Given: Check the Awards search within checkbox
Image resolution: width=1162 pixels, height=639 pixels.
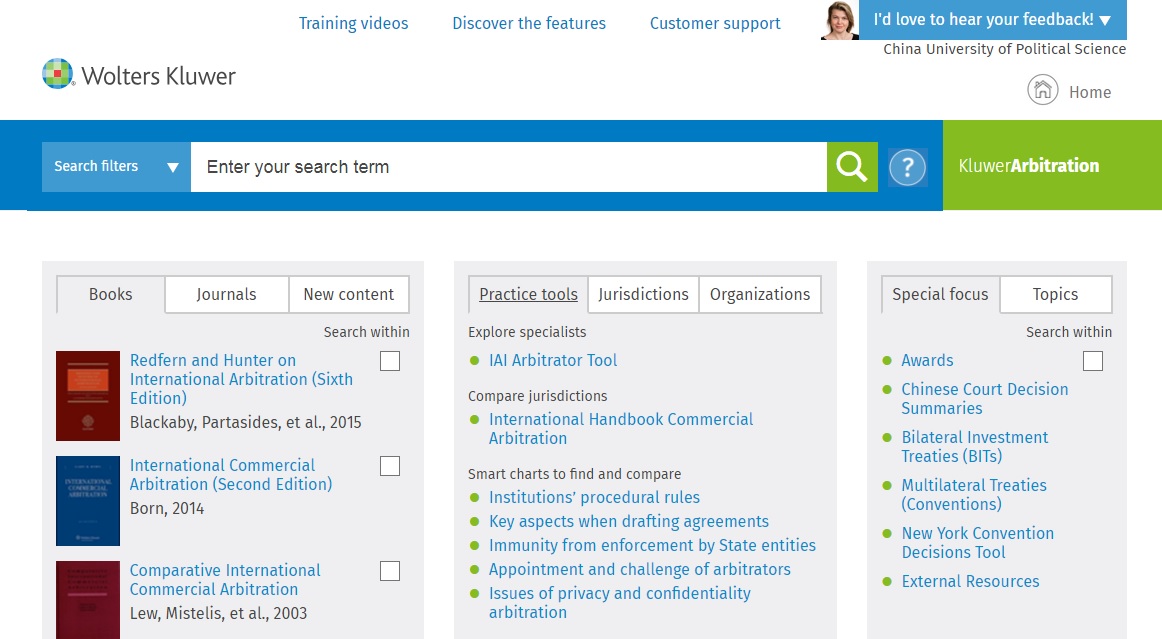Looking at the screenshot, I should 1092,361.
